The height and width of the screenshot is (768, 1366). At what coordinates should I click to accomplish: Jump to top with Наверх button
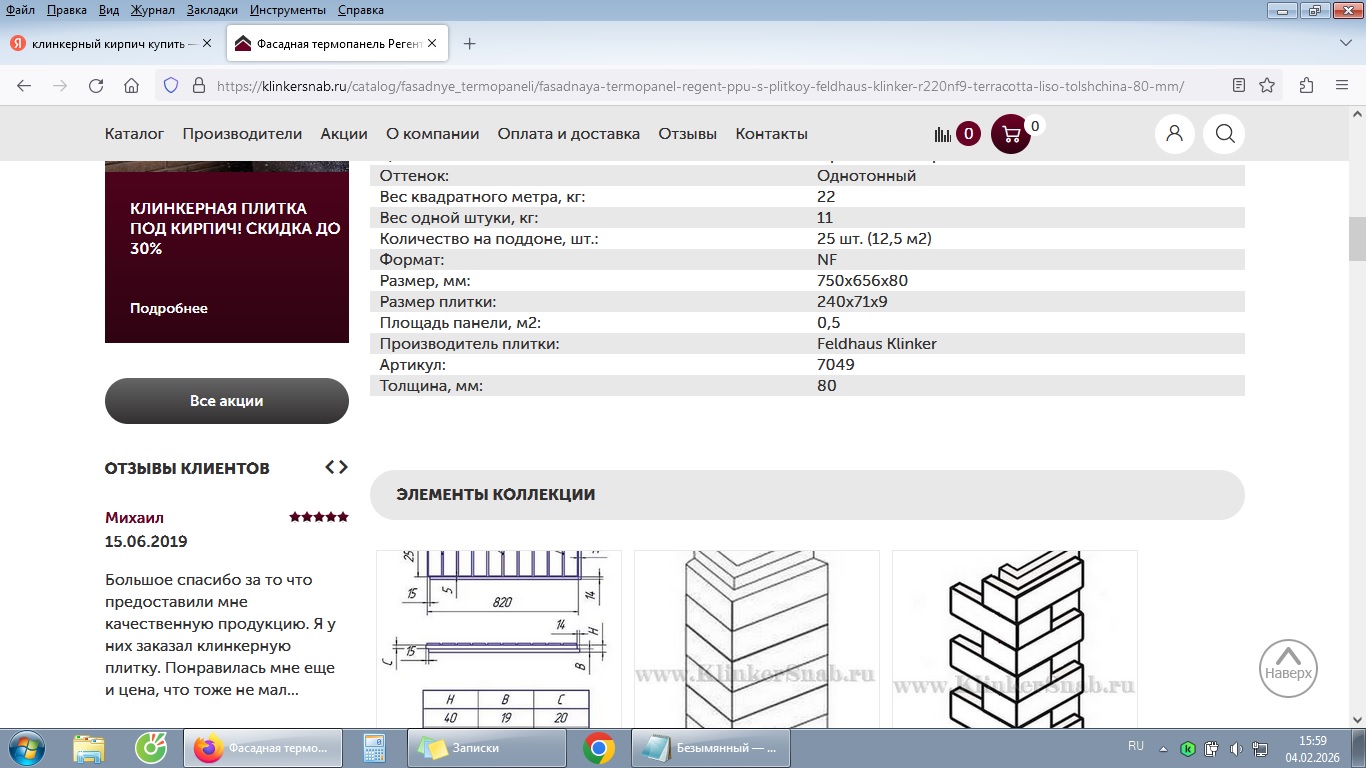coord(1288,668)
